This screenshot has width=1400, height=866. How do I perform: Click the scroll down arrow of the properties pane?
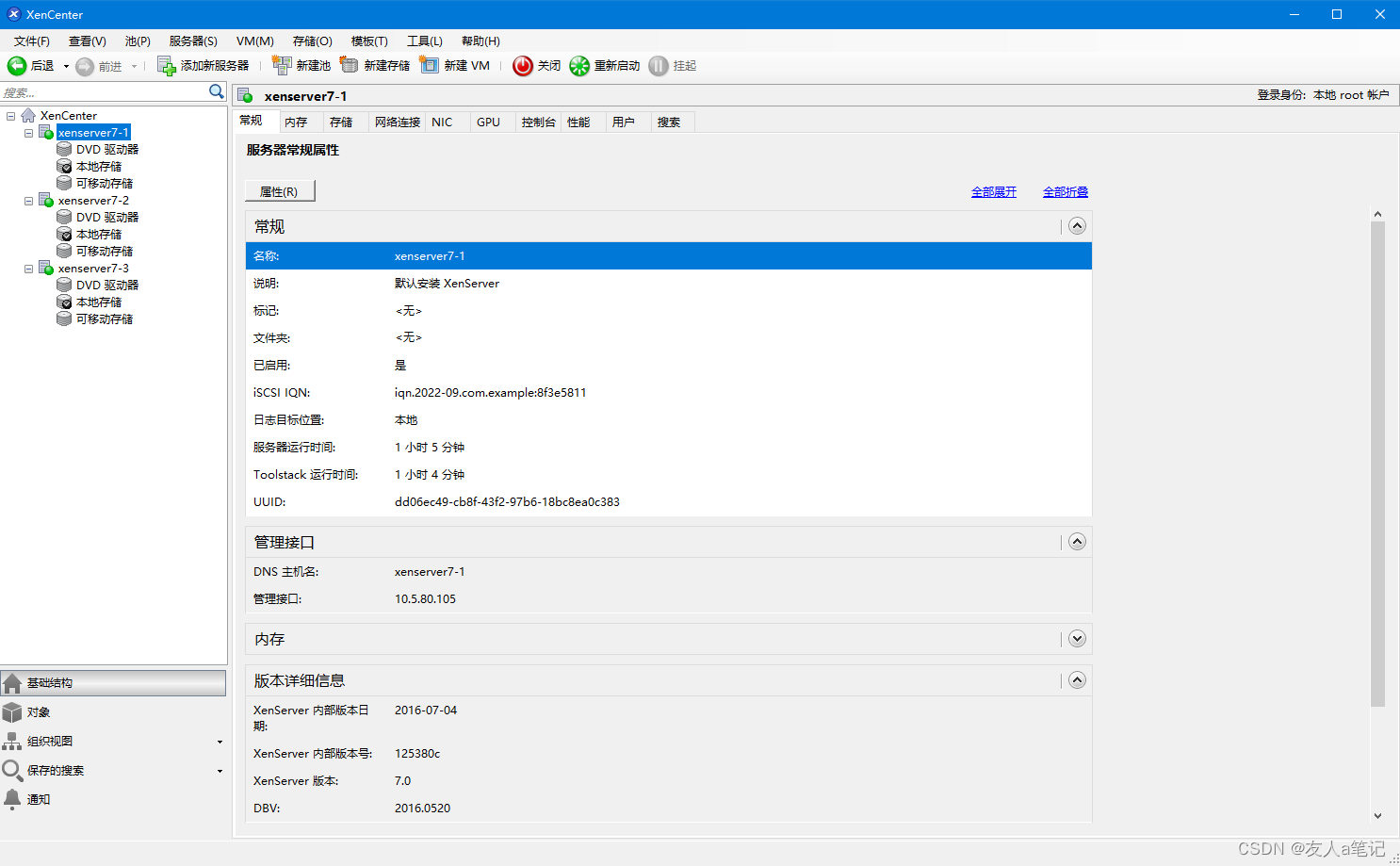tap(1377, 816)
